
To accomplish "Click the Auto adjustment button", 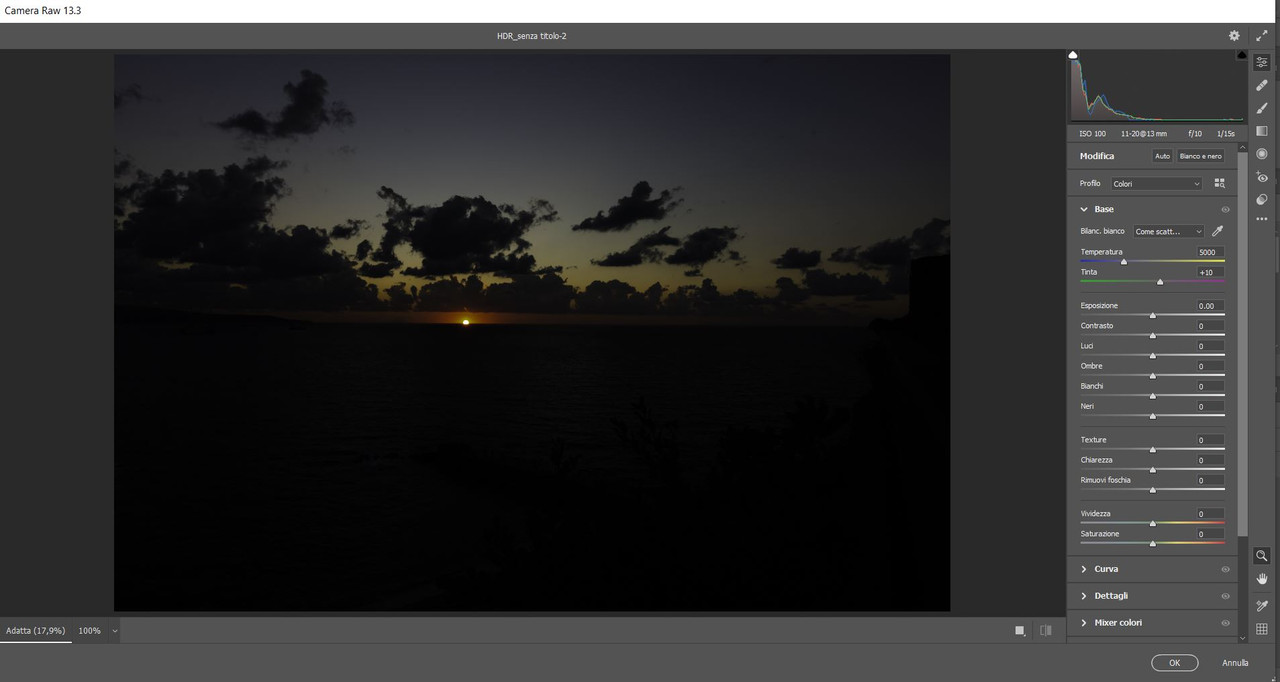I will pyautogui.click(x=1162, y=156).
